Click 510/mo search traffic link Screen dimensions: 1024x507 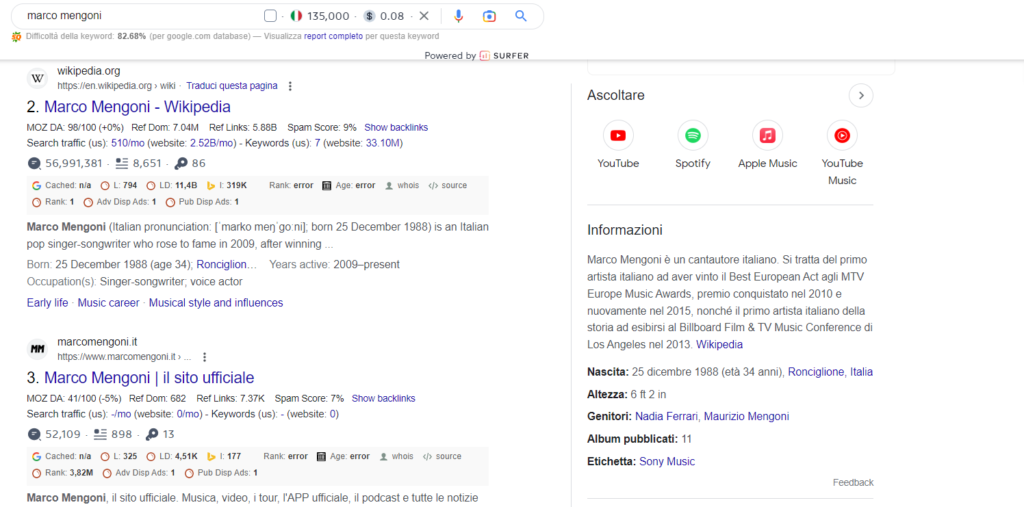(128, 142)
